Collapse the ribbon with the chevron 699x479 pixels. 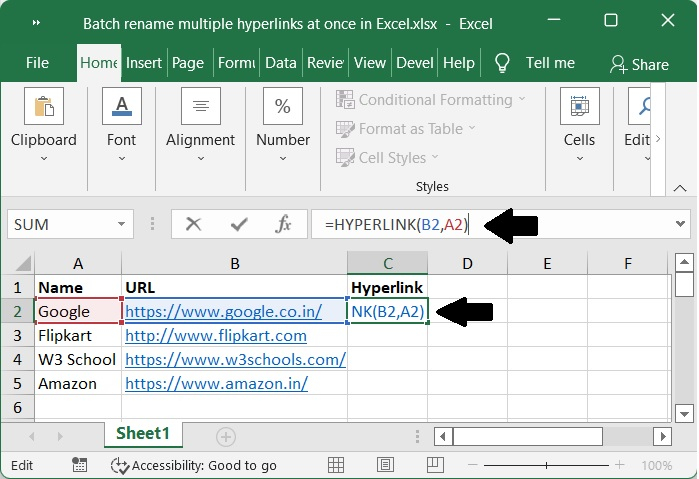[x=680, y=186]
